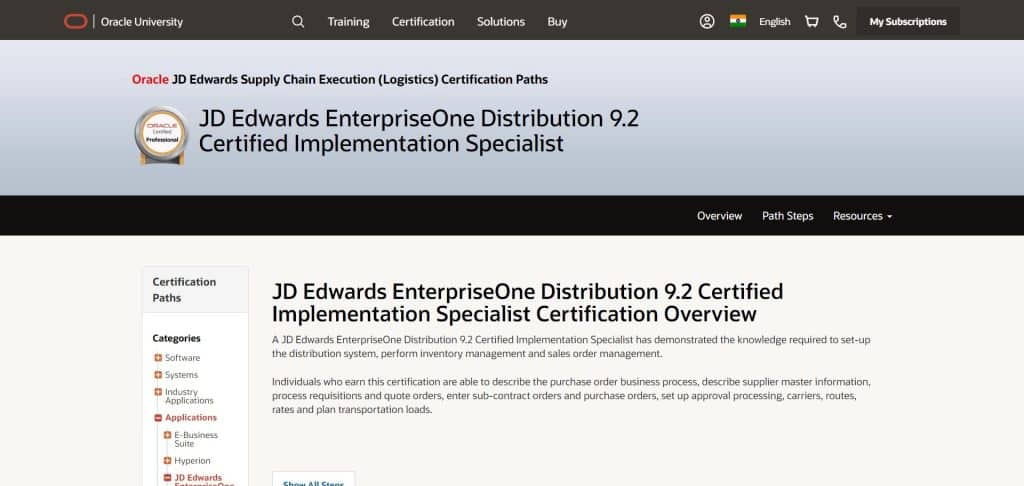This screenshot has height=486, width=1024.
Task: Click the Oracle logo icon
Action: pyautogui.click(x=76, y=22)
